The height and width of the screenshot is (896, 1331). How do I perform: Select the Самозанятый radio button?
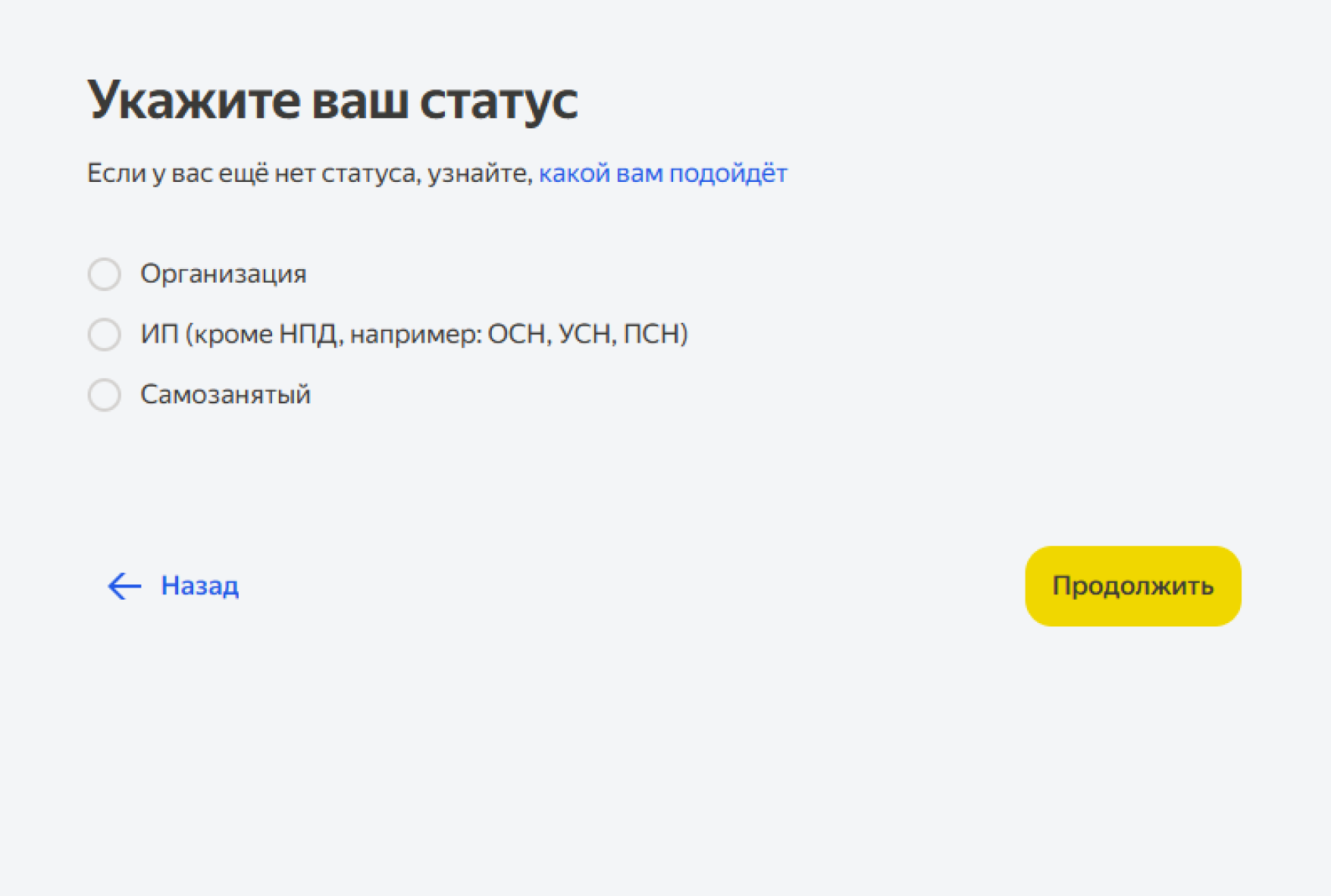pyautogui.click(x=105, y=395)
